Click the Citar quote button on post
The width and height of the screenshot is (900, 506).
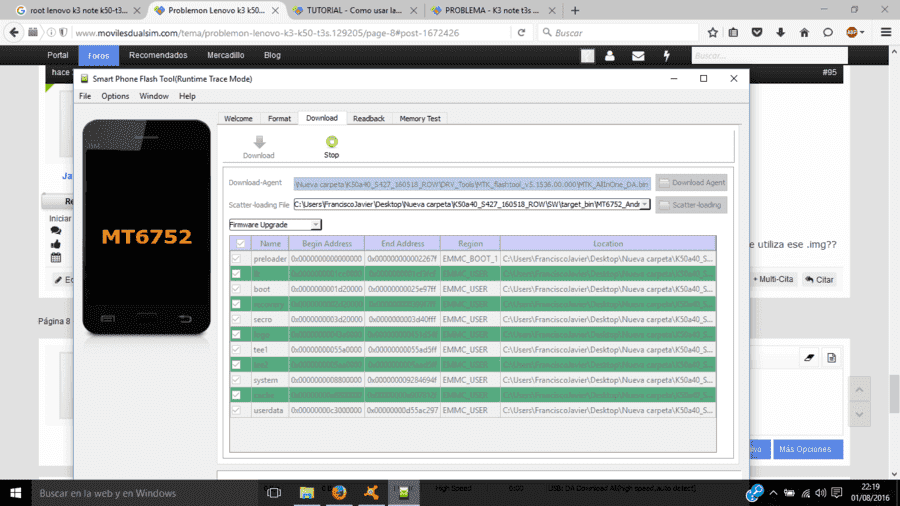coord(819,279)
